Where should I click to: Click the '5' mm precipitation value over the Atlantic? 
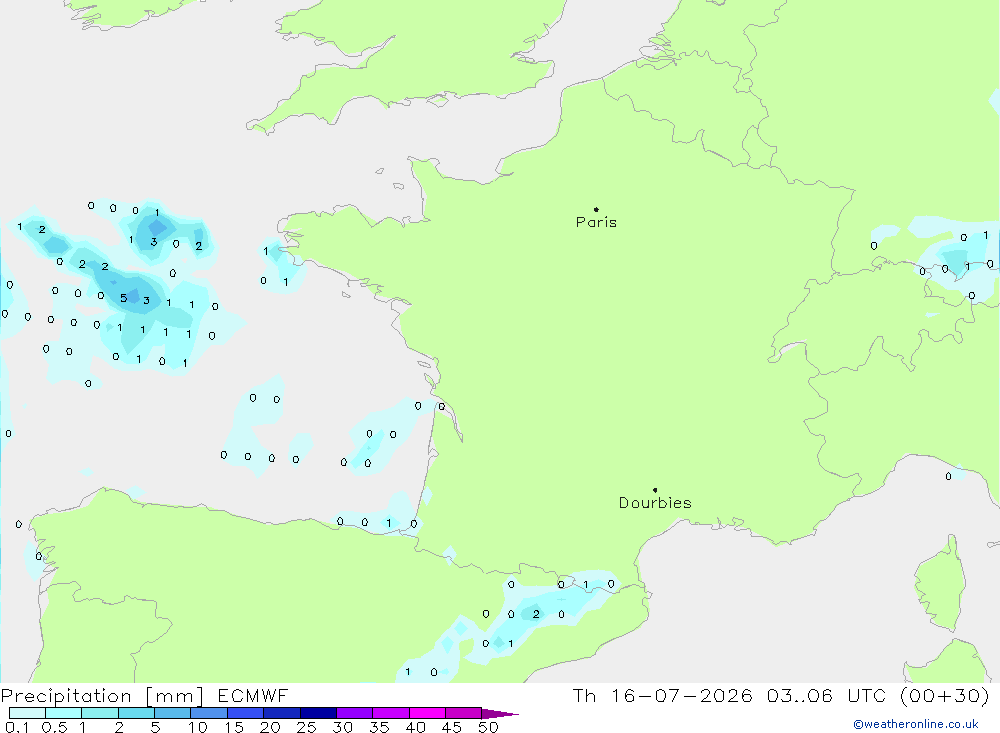point(123,298)
